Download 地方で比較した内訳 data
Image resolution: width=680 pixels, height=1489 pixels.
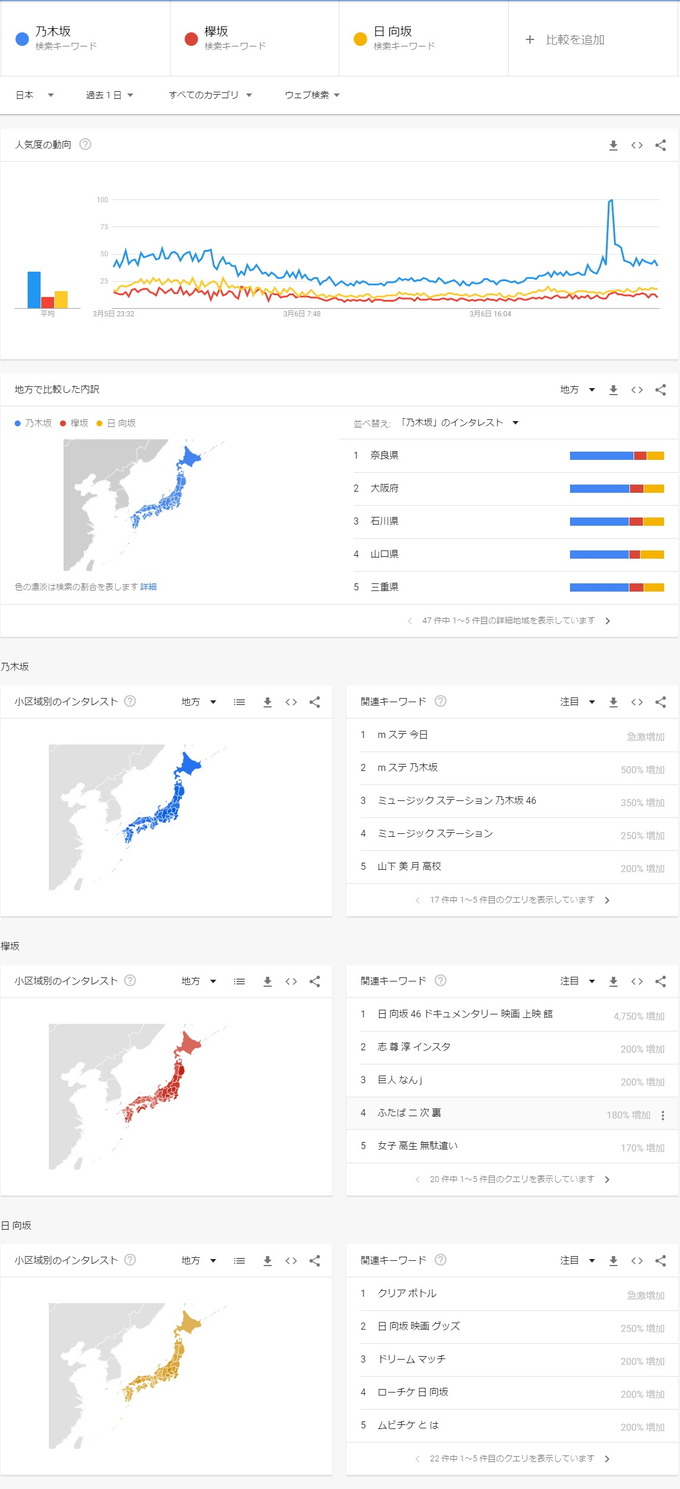click(x=613, y=390)
